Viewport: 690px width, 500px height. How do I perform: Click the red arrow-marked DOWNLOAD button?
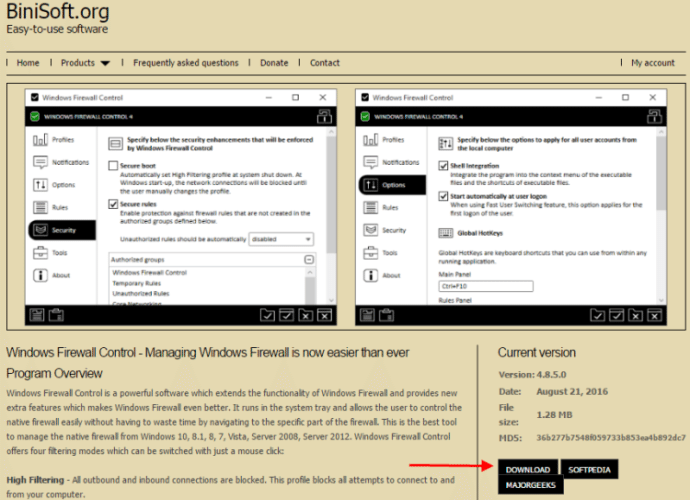[x=528, y=469]
